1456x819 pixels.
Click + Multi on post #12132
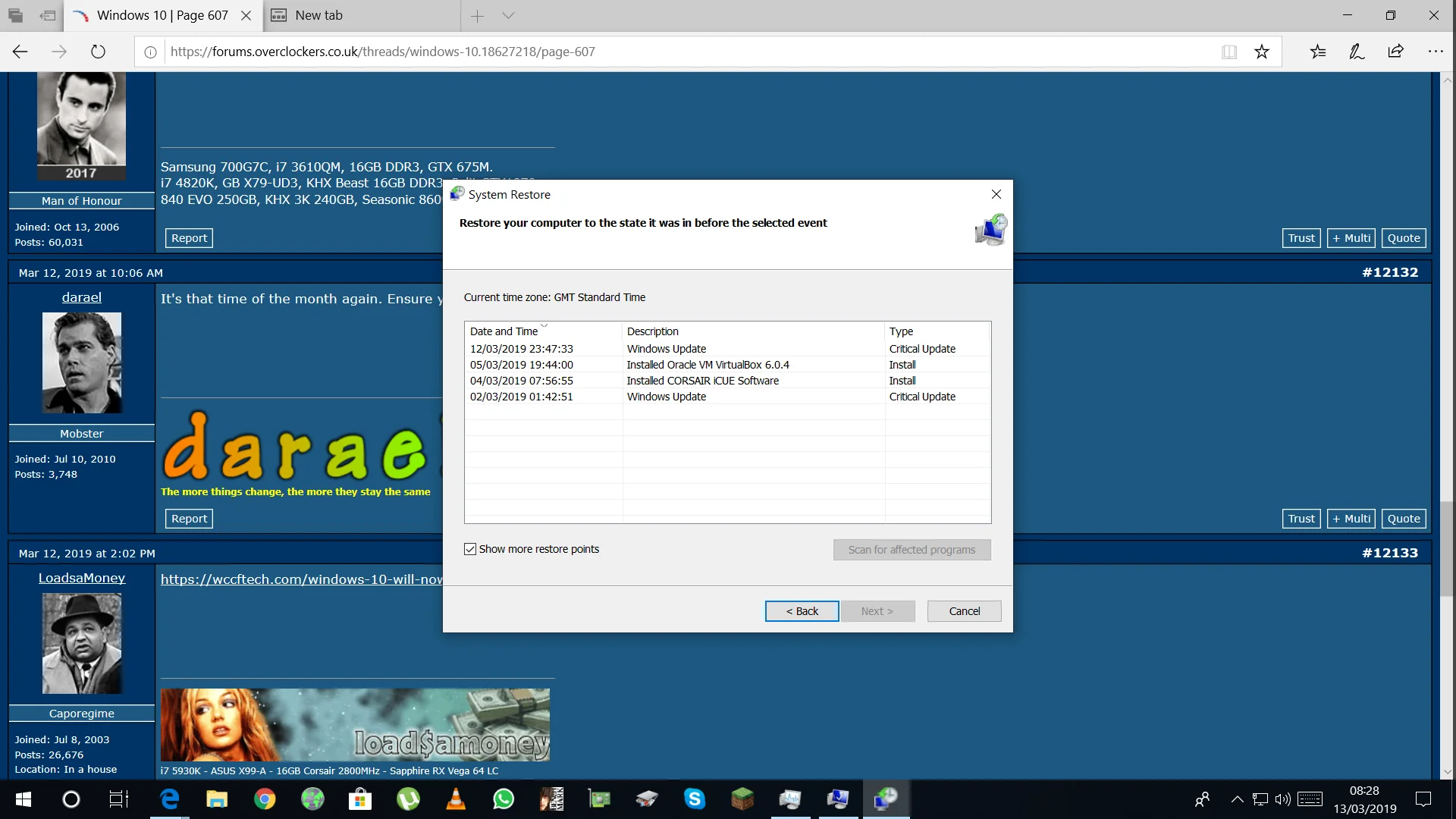1351,519
